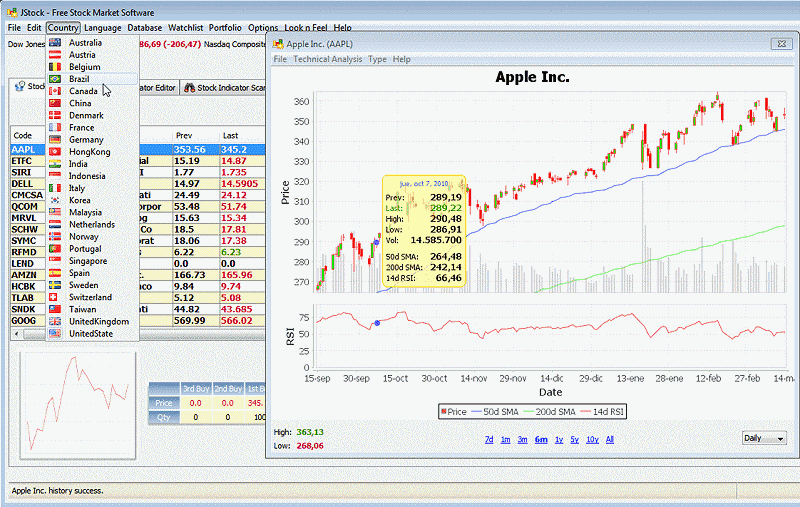Viewport: 800px width, 507px height.
Task: Click the Apple Inc. chart window title icon
Action: pos(279,44)
